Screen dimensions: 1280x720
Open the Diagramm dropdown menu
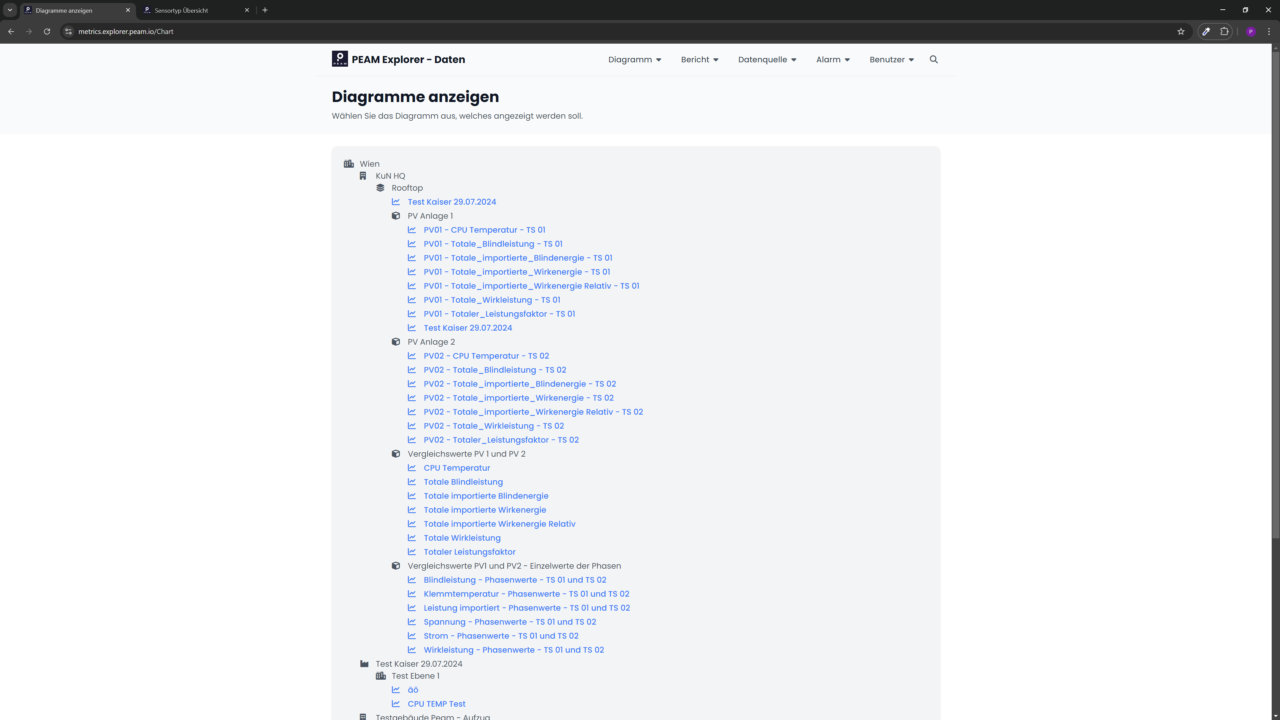tap(634, 60)
